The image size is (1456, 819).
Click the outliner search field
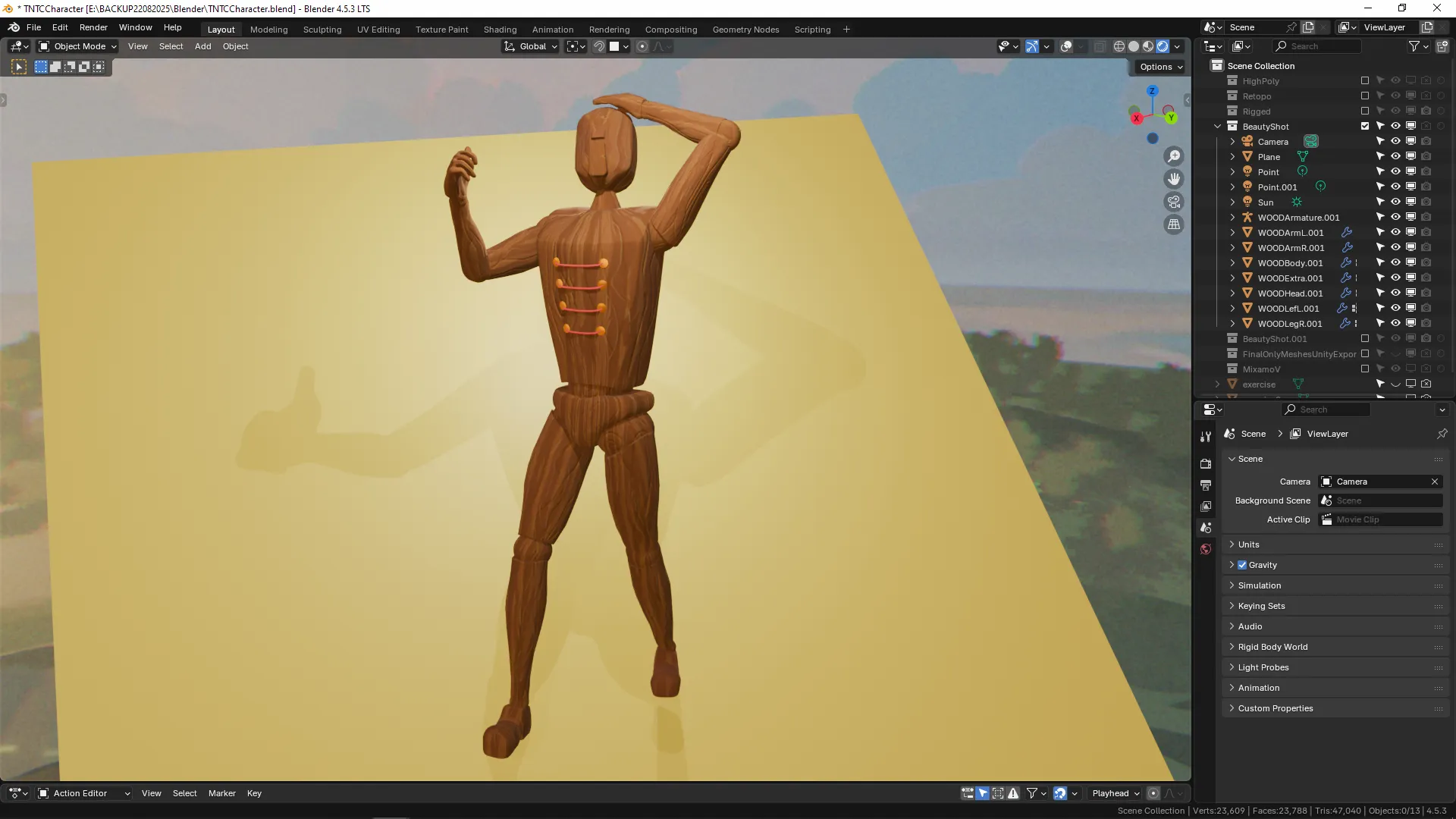[x=1316, y=46]
